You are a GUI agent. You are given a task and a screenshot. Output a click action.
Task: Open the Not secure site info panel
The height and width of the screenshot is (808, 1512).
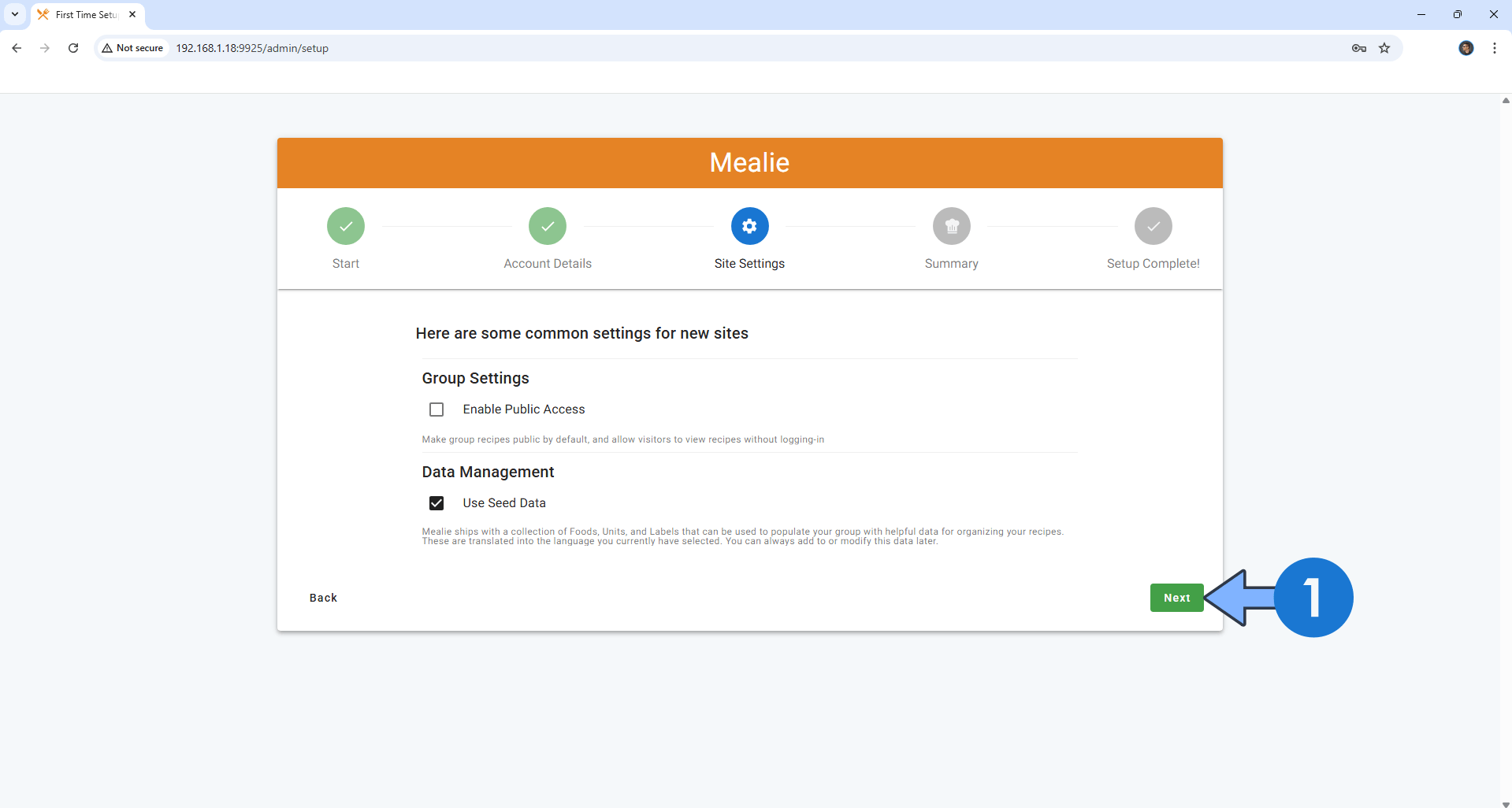(132, 48)
